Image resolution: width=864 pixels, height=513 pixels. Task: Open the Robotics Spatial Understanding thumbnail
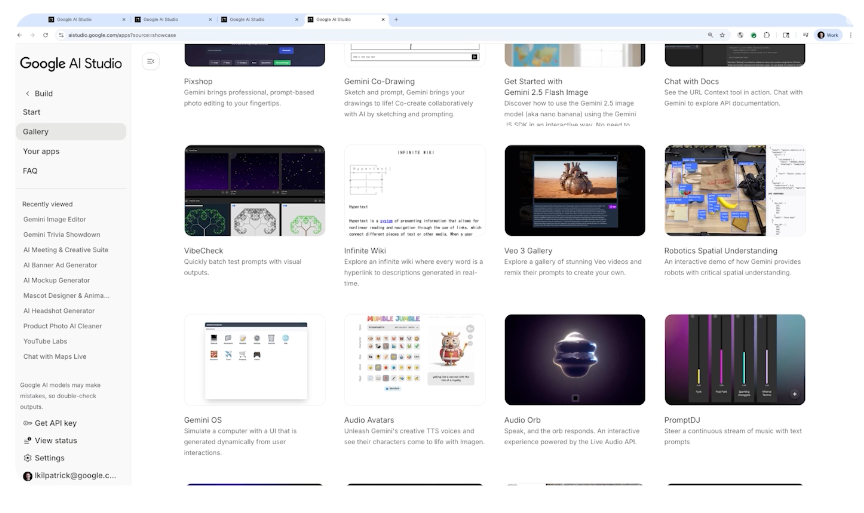(x=735, y=191)
